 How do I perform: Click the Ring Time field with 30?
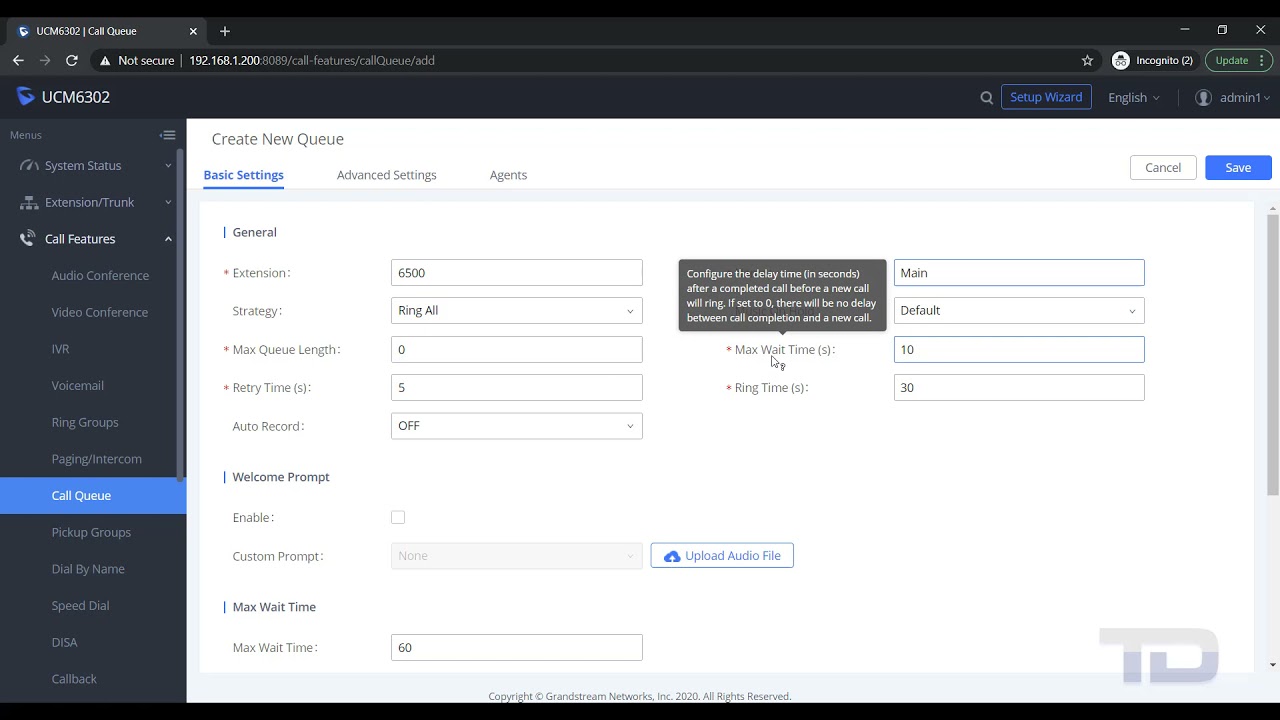(x=1019, y=388)
